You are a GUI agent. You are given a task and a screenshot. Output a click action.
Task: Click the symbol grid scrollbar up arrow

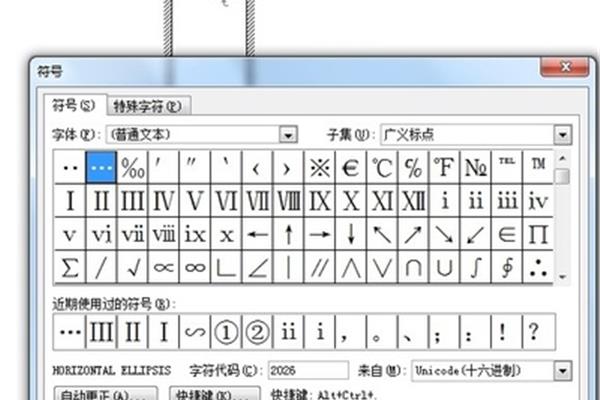[x=562, y=158]
